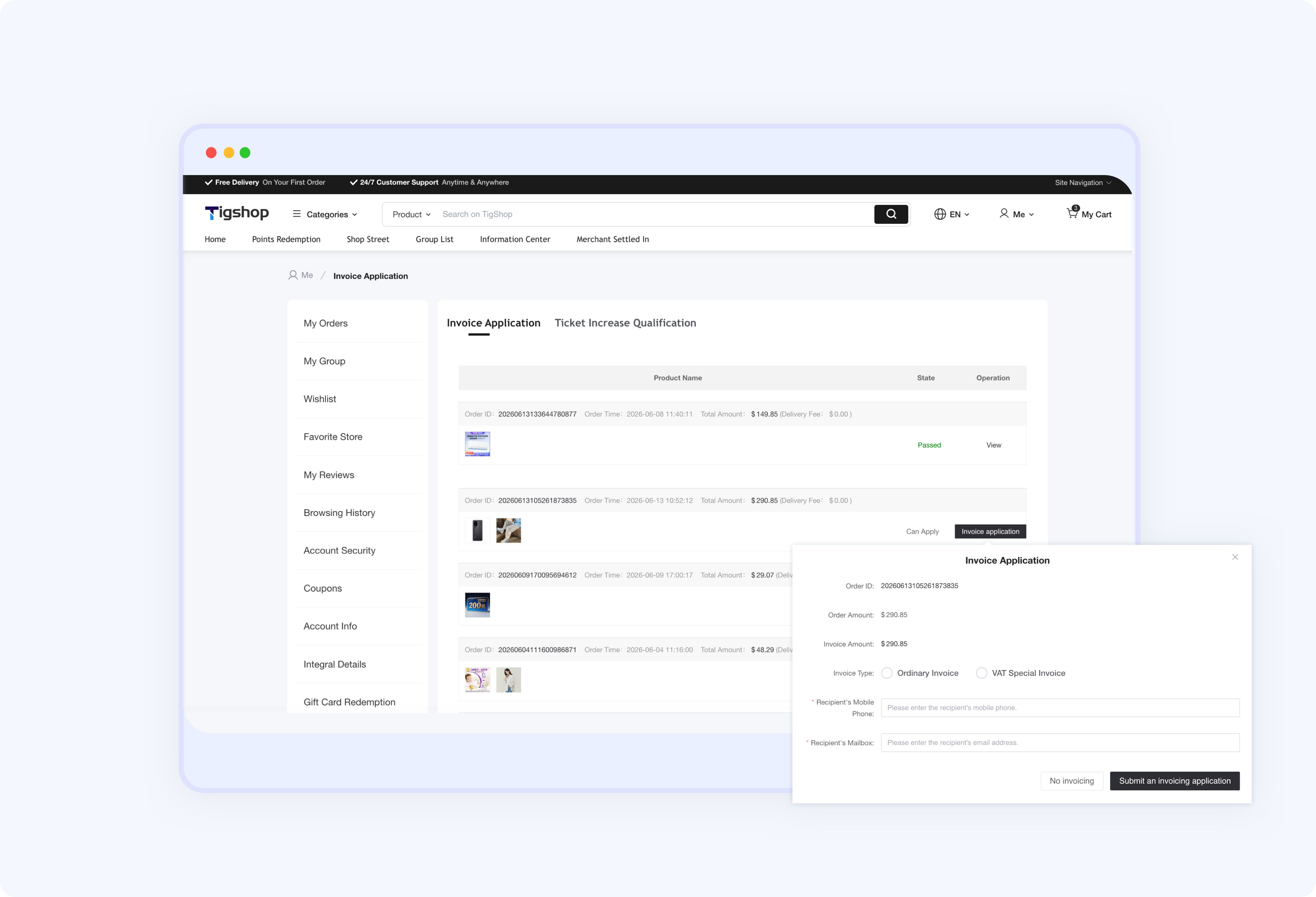Submit an invoicing application
This screenshot has width=1316, height=897.
[1175, 781]
